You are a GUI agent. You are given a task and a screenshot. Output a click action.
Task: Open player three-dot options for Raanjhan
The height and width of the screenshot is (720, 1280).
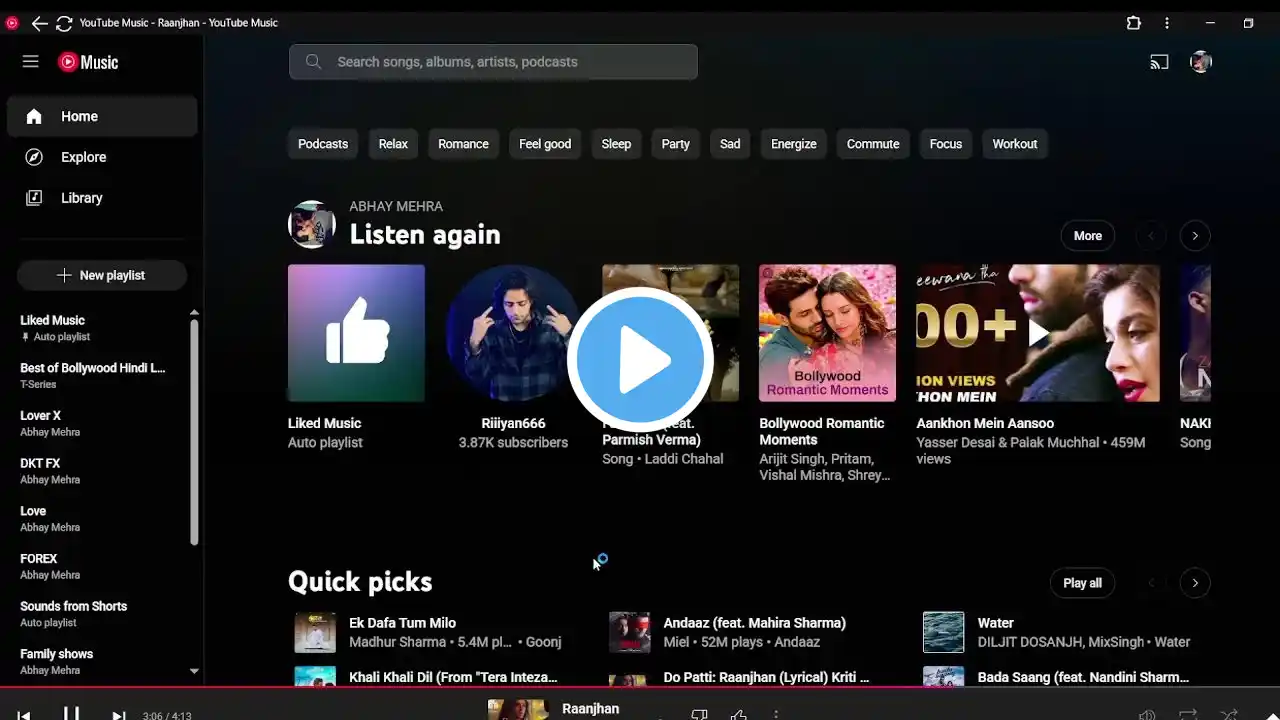(776, 714)
